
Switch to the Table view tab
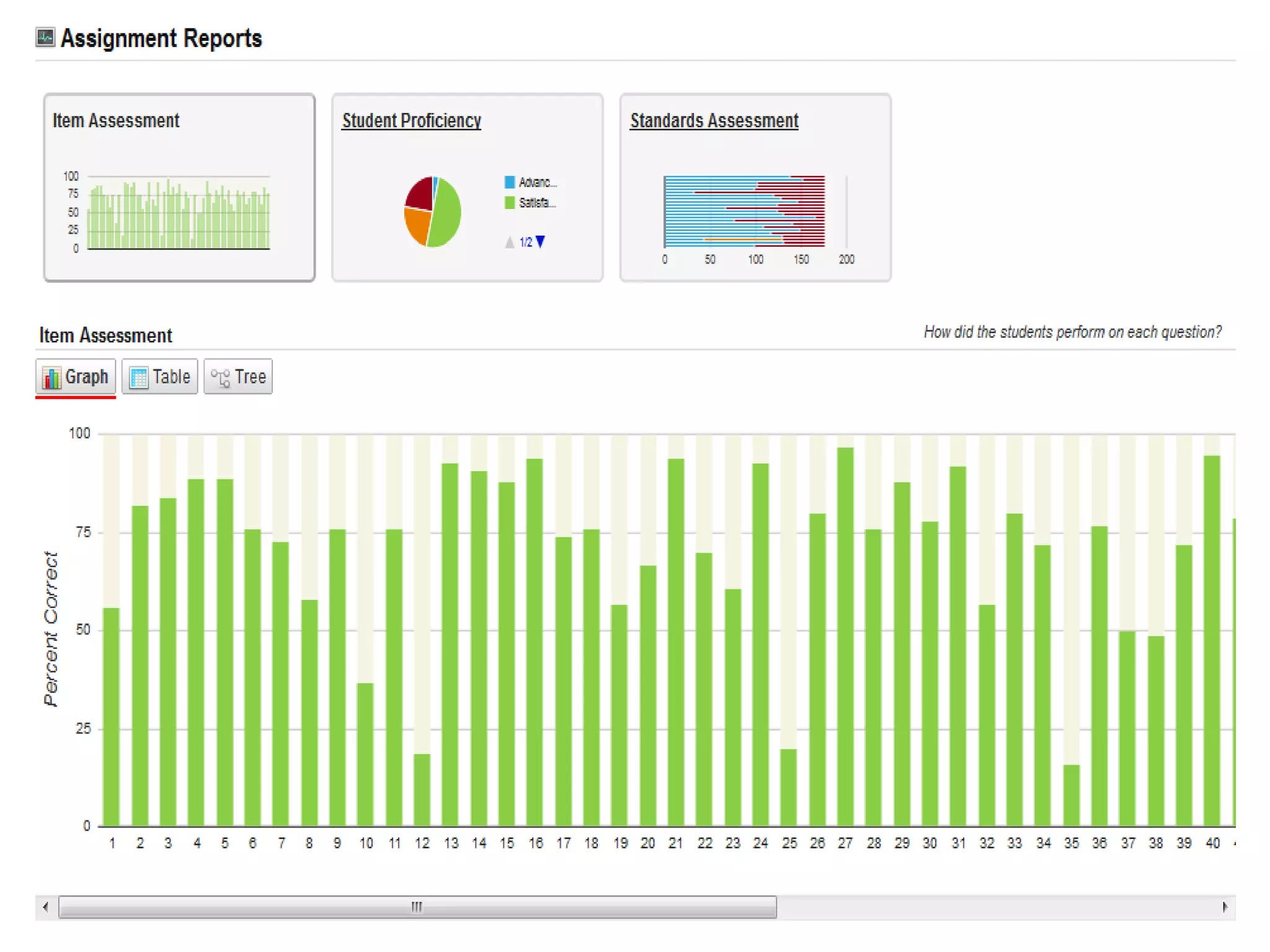[160, 377]
